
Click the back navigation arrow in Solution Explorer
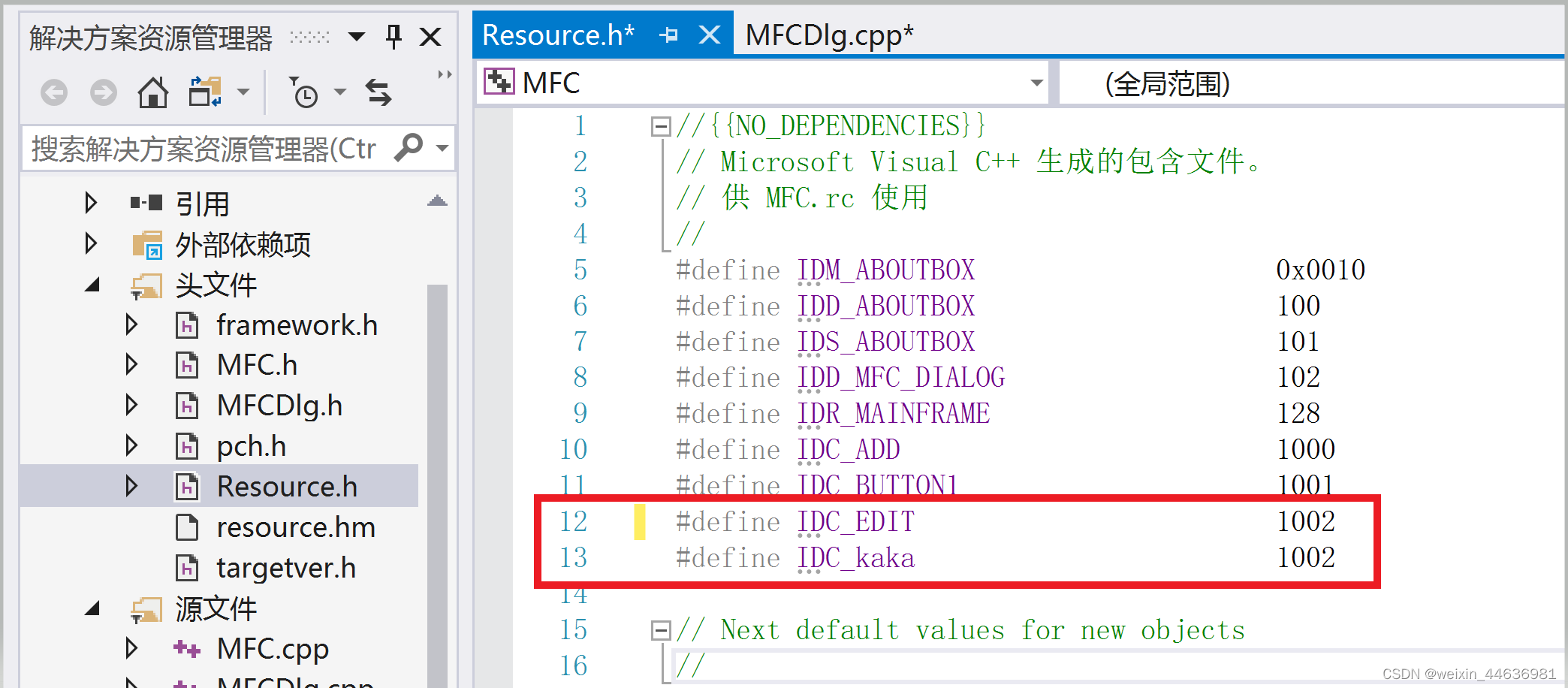coord(53,92)
